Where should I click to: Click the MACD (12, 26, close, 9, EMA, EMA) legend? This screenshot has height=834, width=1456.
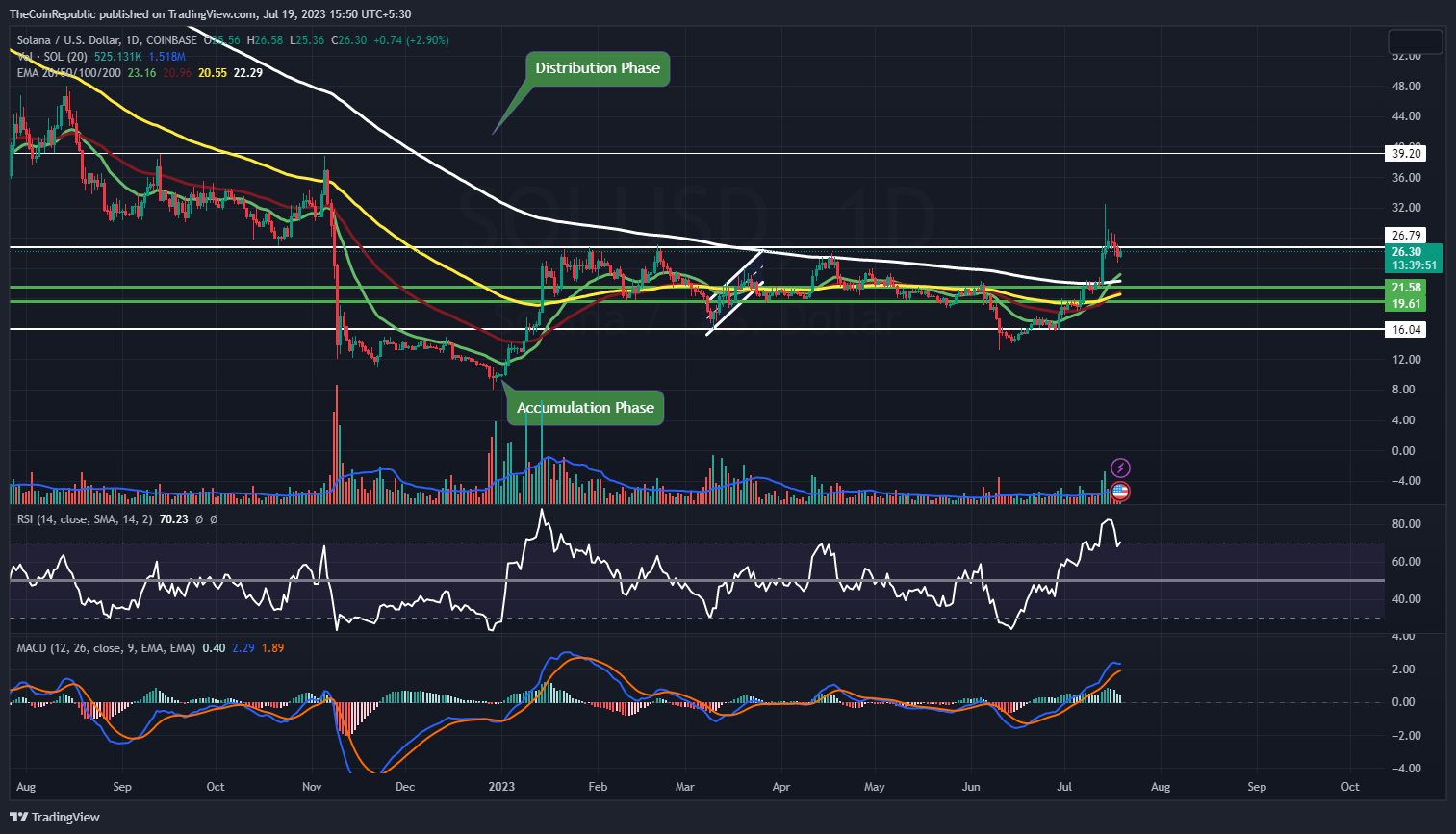[x=106, y=648]
